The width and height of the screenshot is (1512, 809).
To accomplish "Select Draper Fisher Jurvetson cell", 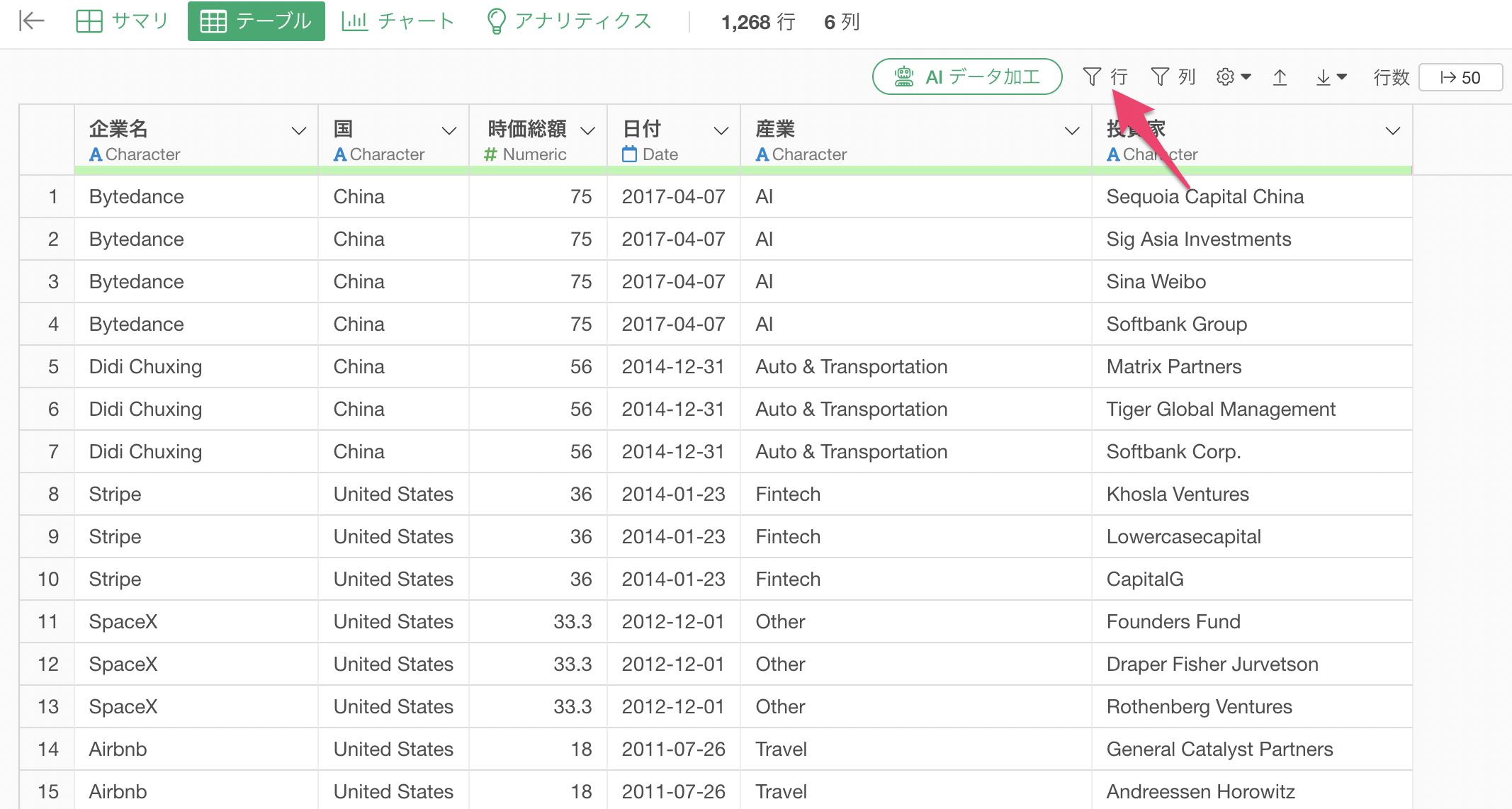I will [1252, 664].
